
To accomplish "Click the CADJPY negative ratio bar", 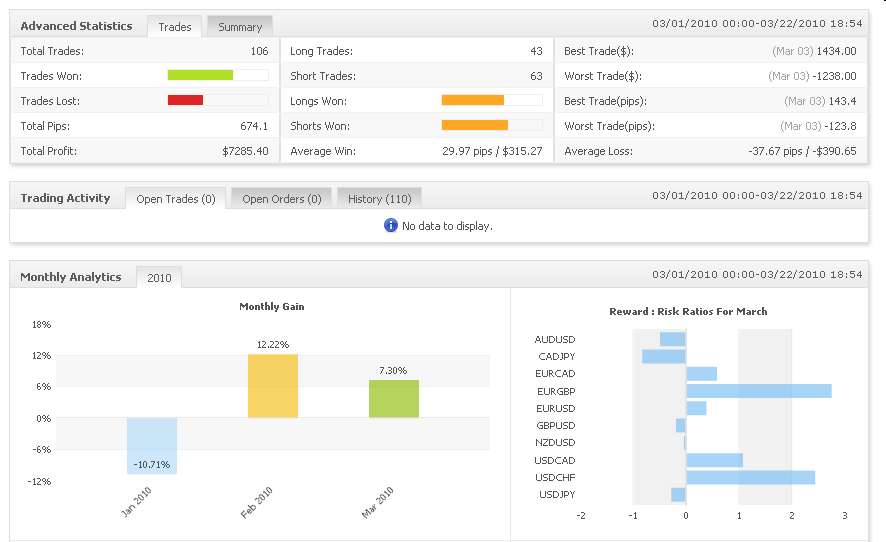I will pyautogui.click(x=664, y=356).
